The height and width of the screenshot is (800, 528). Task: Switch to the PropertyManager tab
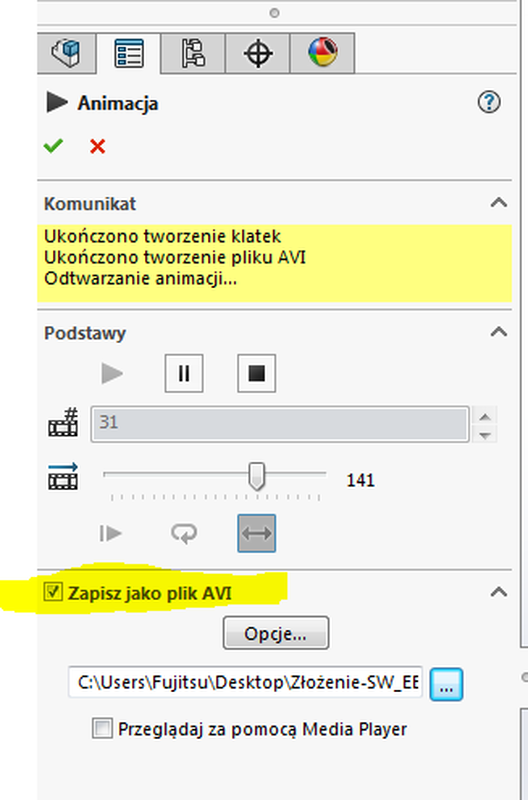(x=129, y=53)
